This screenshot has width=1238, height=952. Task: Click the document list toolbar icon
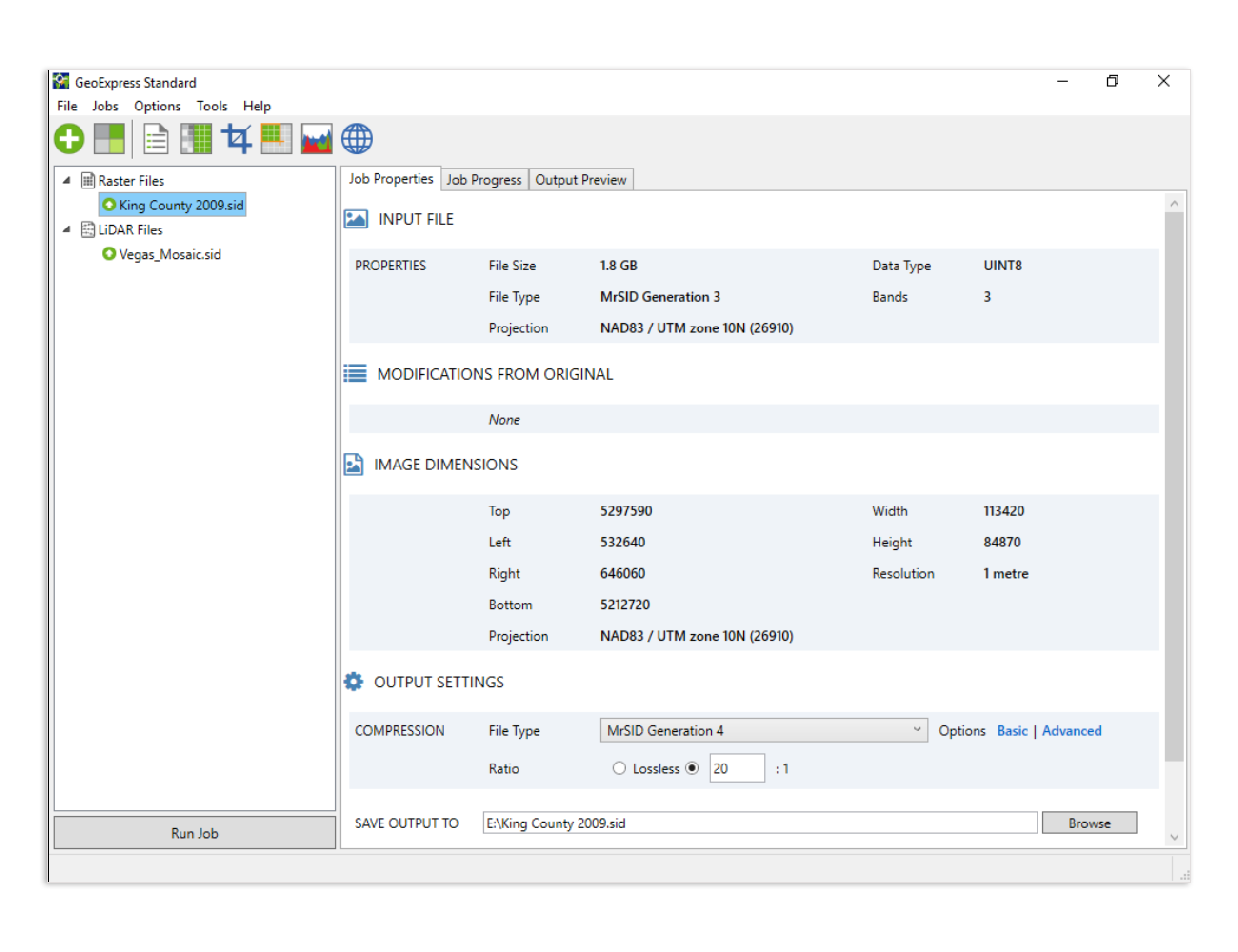(155, 139)
